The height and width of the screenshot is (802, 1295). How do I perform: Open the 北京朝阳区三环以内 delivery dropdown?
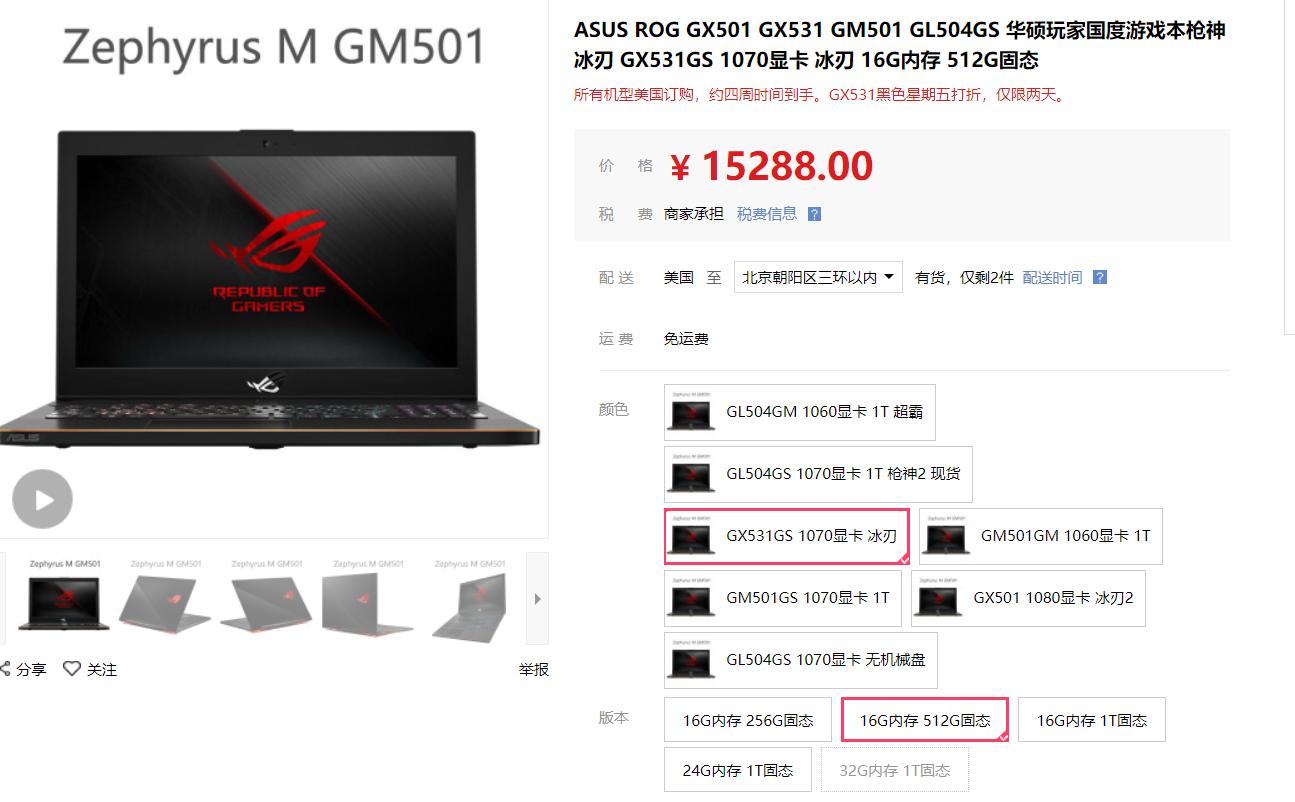818,277
